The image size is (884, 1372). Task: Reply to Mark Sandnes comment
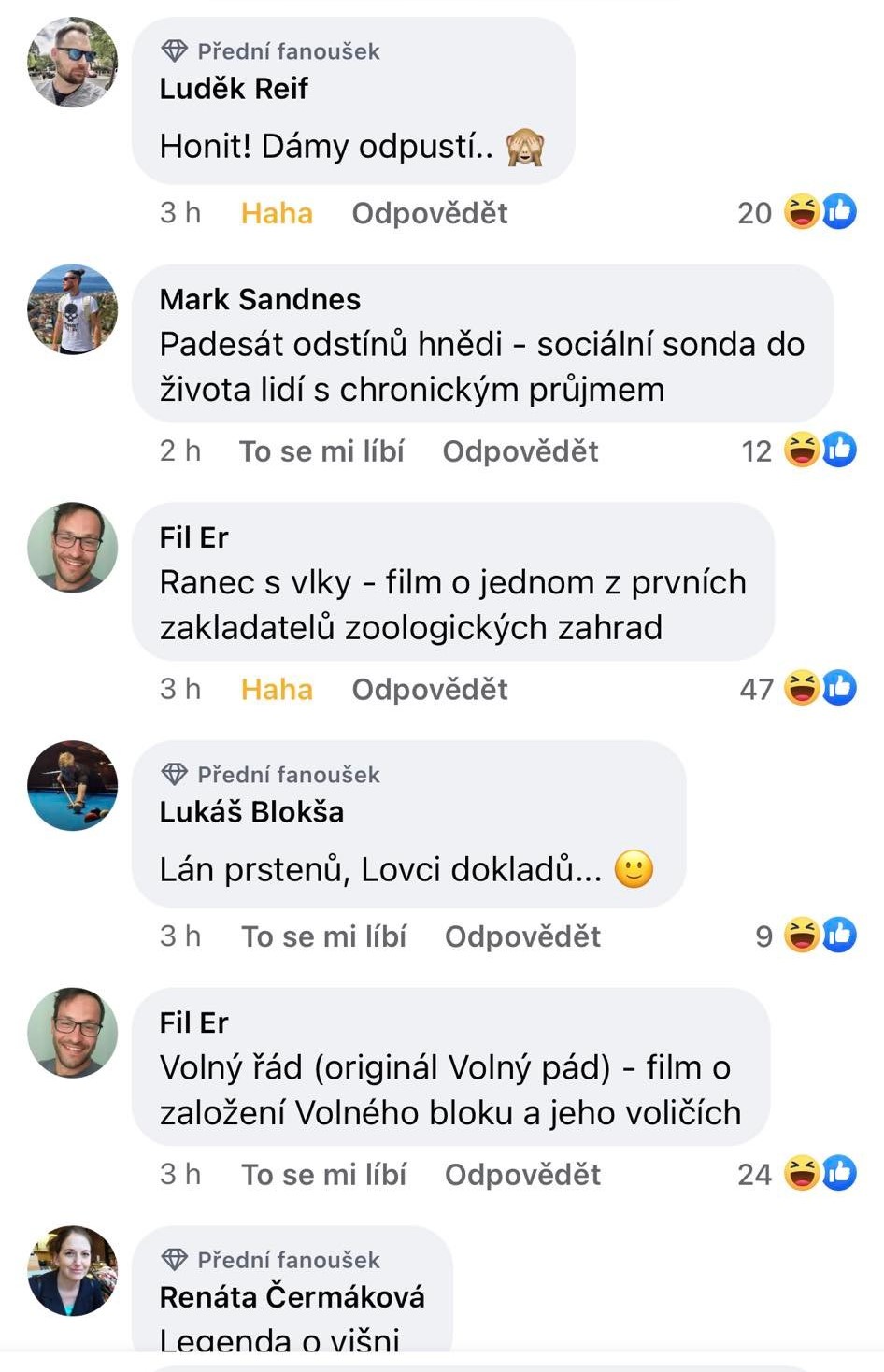(x=520, y=451)
